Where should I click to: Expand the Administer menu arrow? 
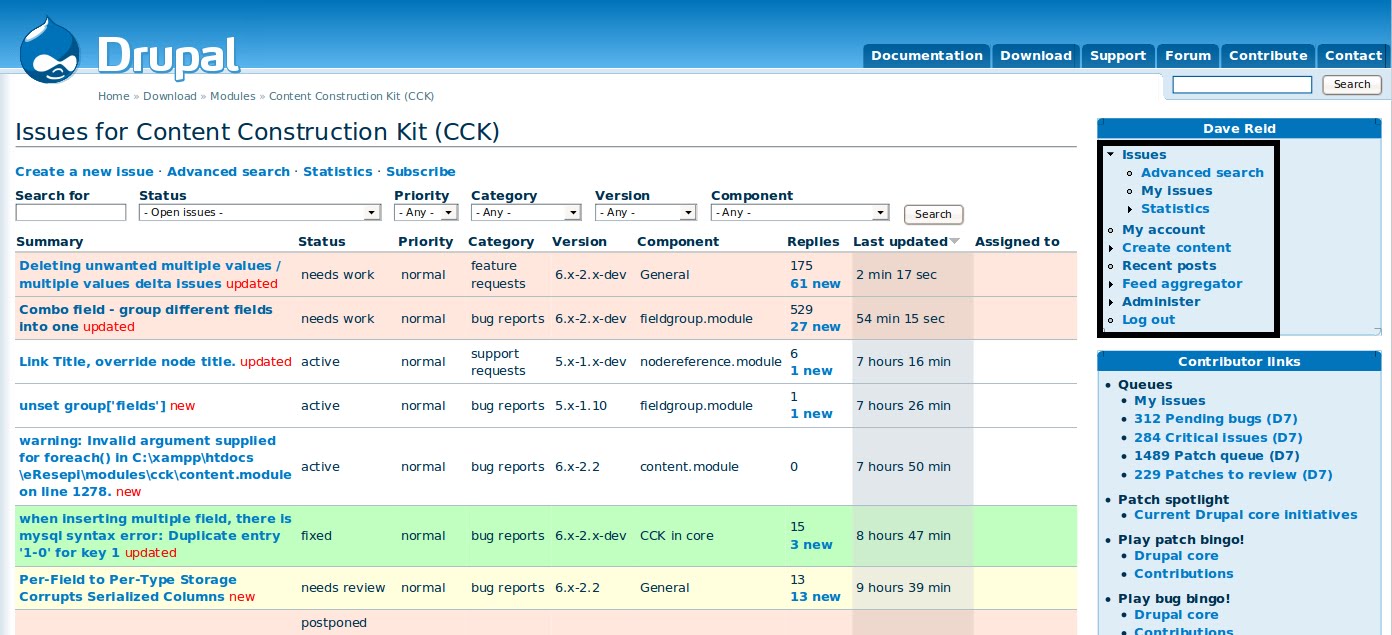pyautogui.click(x=1111, y=302)
